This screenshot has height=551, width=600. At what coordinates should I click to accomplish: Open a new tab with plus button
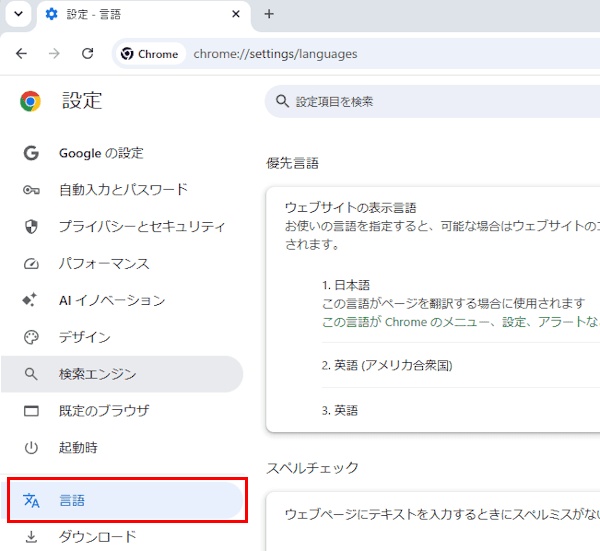269,14
